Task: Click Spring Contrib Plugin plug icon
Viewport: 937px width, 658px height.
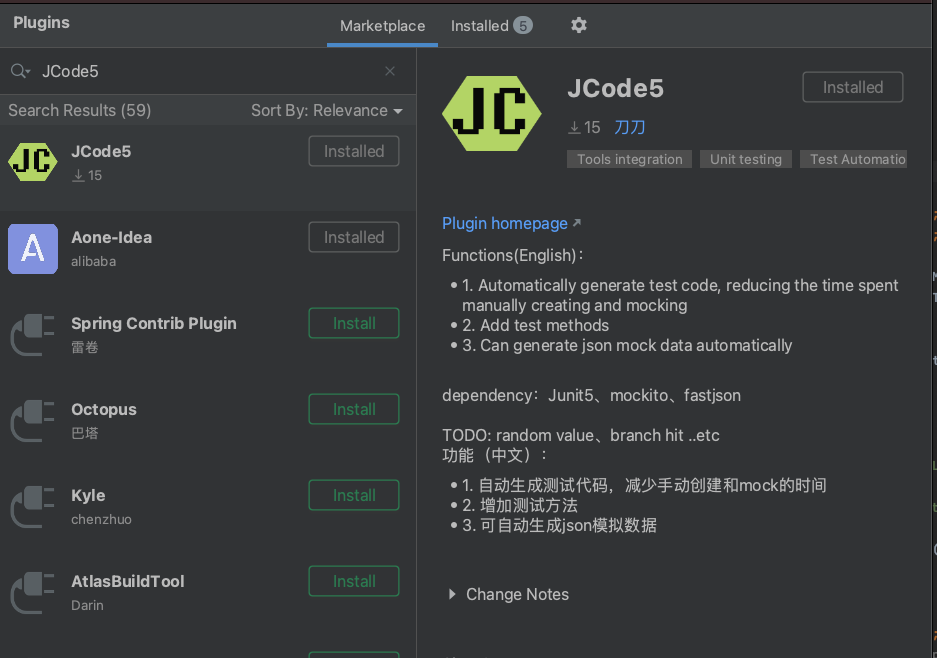Action: (x=33, y=334)
